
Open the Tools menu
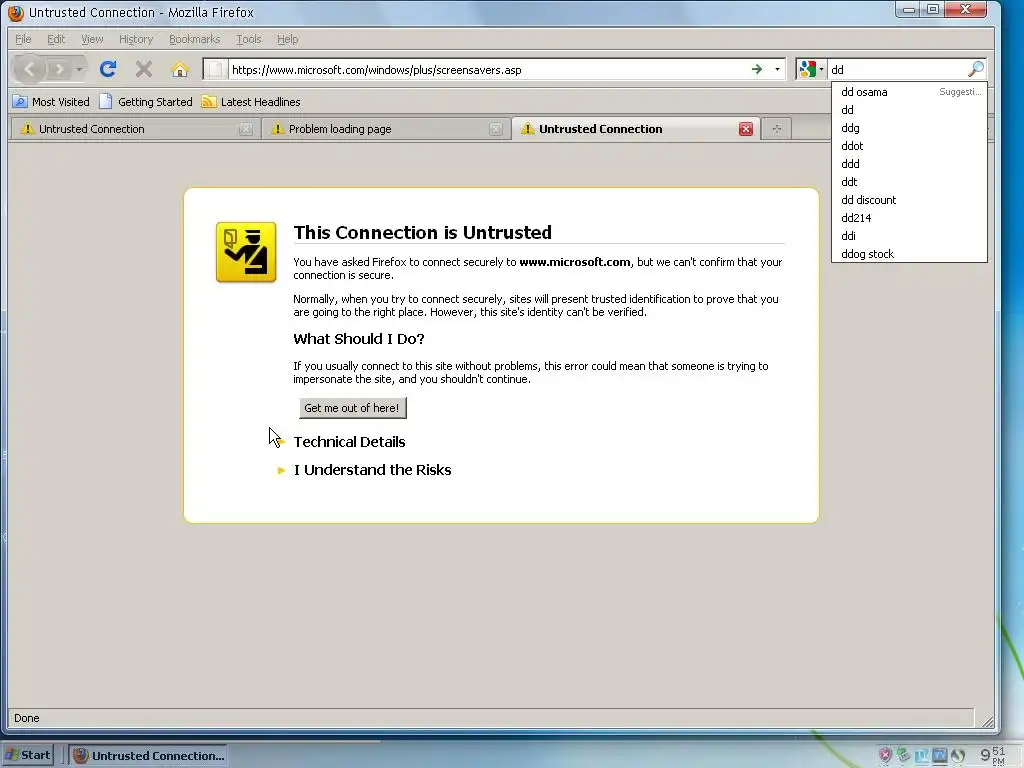coord(249,39)
